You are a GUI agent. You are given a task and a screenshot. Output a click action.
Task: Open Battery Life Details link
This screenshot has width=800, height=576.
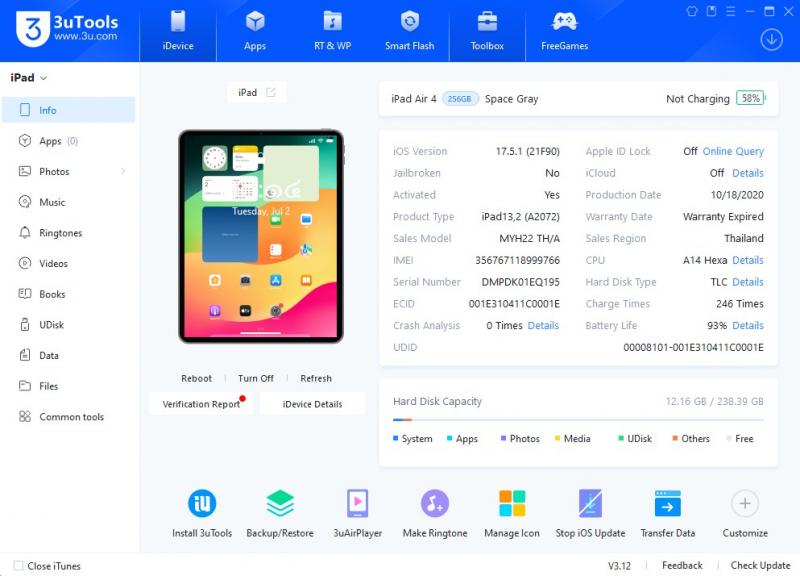click(x=748, y=325)
